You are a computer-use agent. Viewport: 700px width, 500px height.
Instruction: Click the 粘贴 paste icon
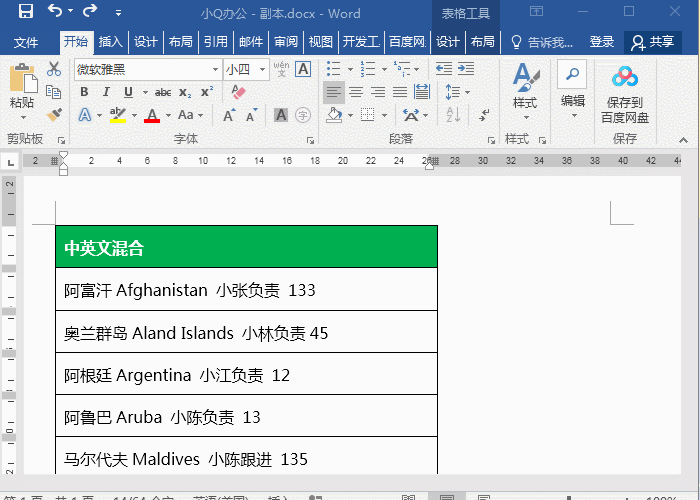pyautogui.click(x=23, y=79)
